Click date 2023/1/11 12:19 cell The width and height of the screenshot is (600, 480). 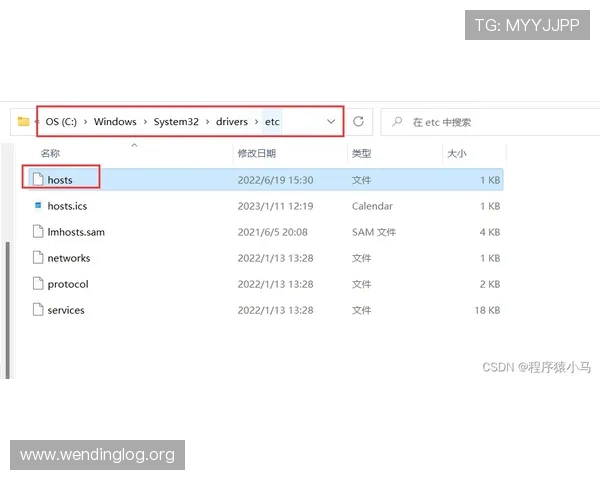(275, 206)
